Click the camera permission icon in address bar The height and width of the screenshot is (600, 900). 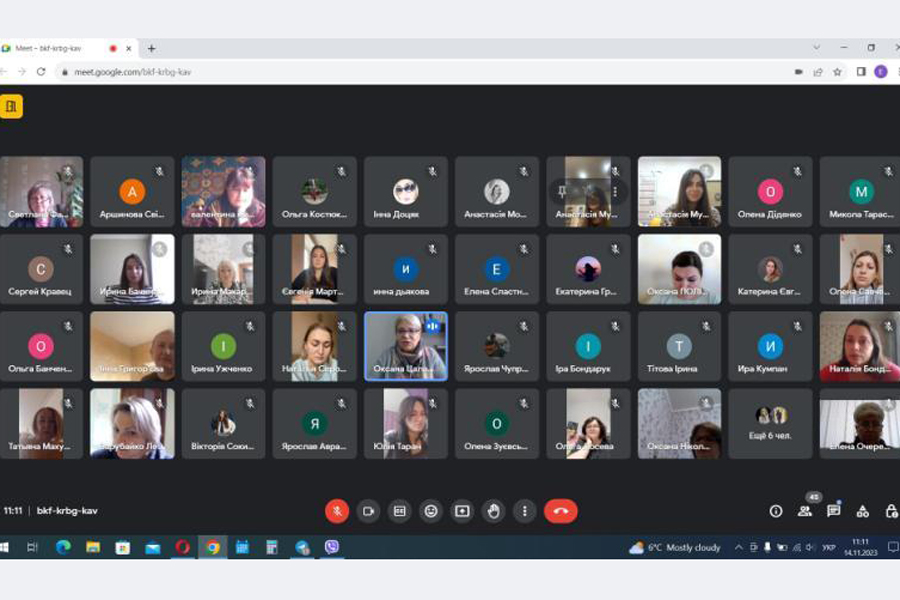tap(798, 72)
